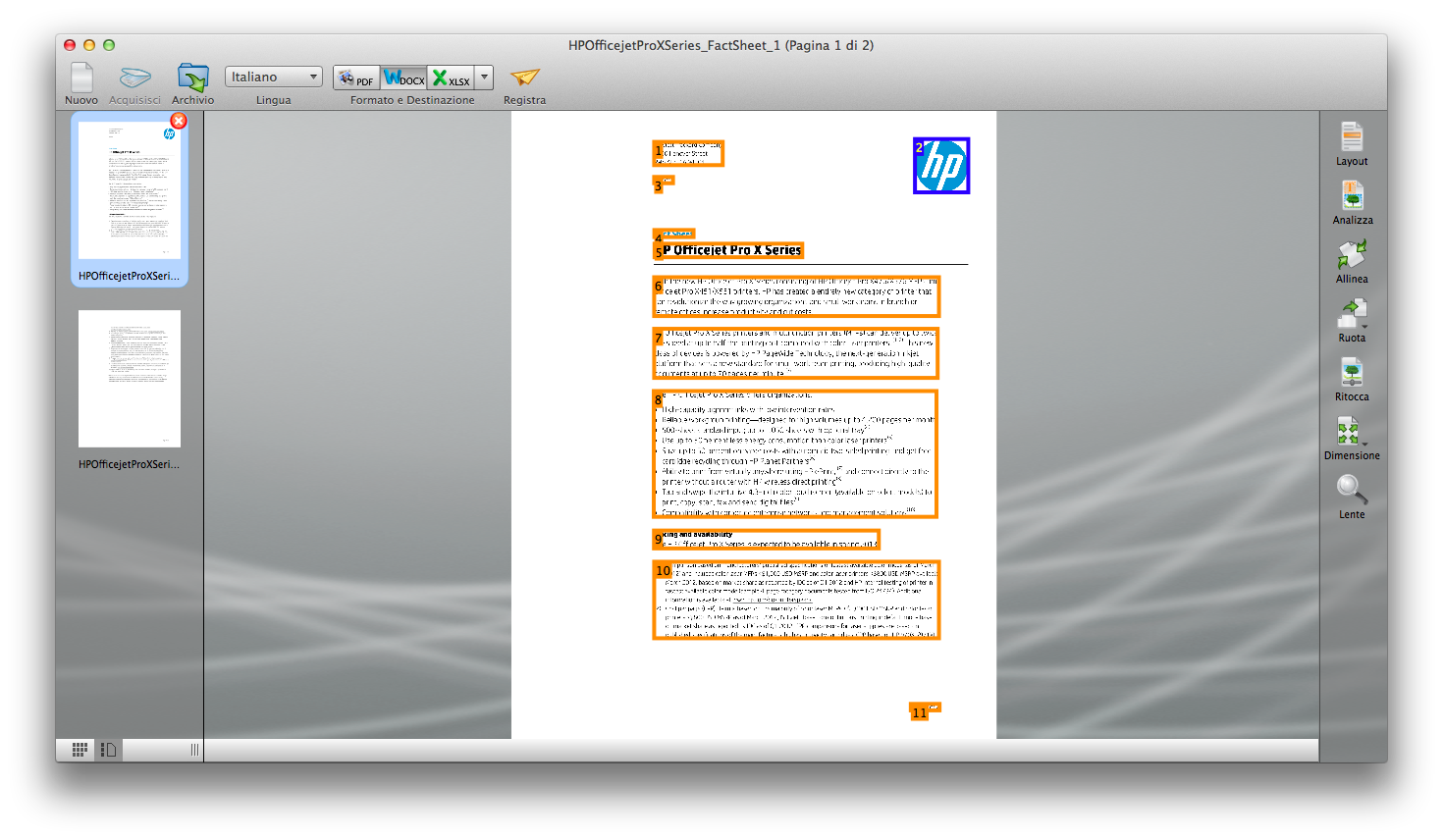Select PDF output format
Viewport: 1443px width, 840px height.
point(356,78)
